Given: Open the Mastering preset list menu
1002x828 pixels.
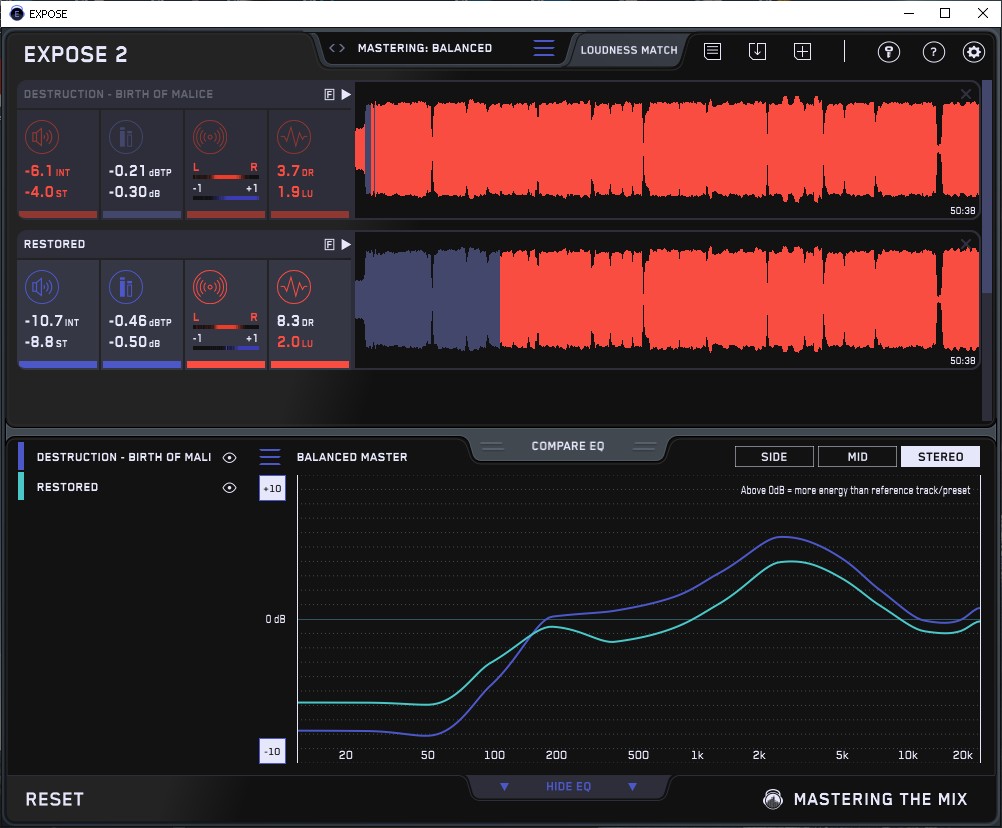Looking at the screenshot, I should (543, 48).
